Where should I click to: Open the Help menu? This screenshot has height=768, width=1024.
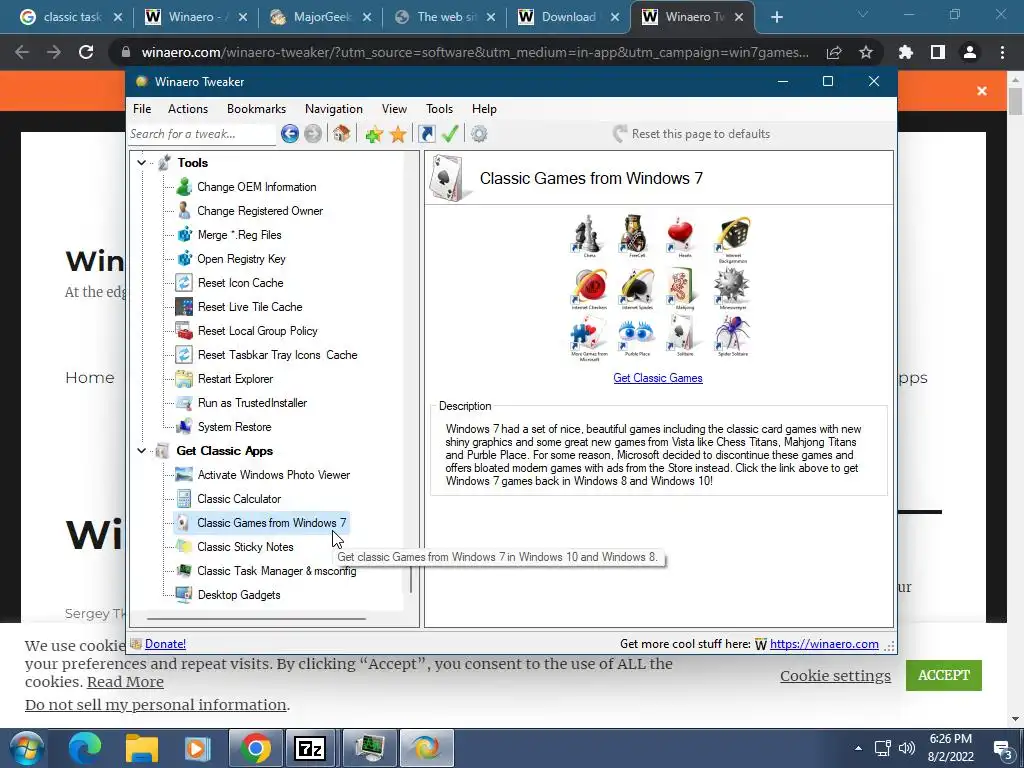point(485,109)
